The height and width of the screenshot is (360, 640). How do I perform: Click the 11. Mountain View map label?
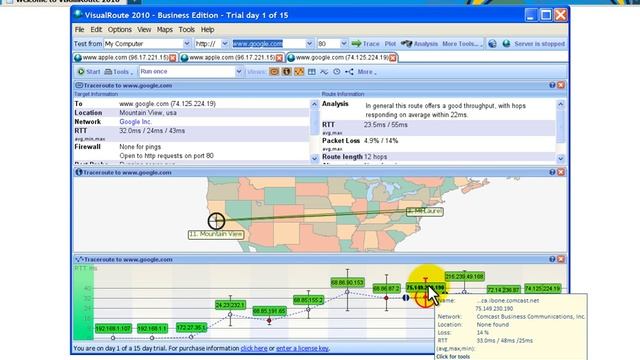[x=216, y=234]
